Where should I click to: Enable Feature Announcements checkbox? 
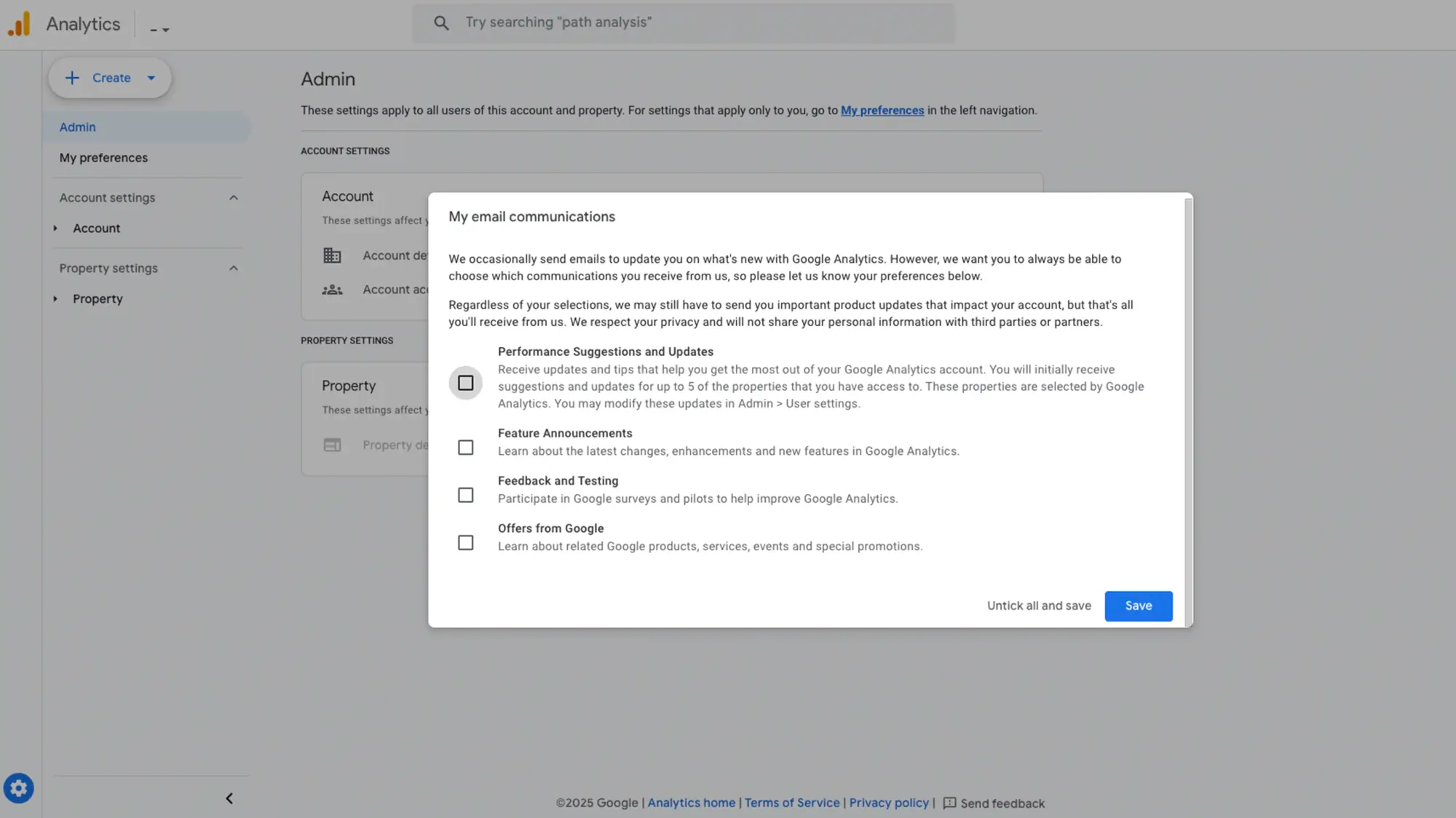(465, 448)
